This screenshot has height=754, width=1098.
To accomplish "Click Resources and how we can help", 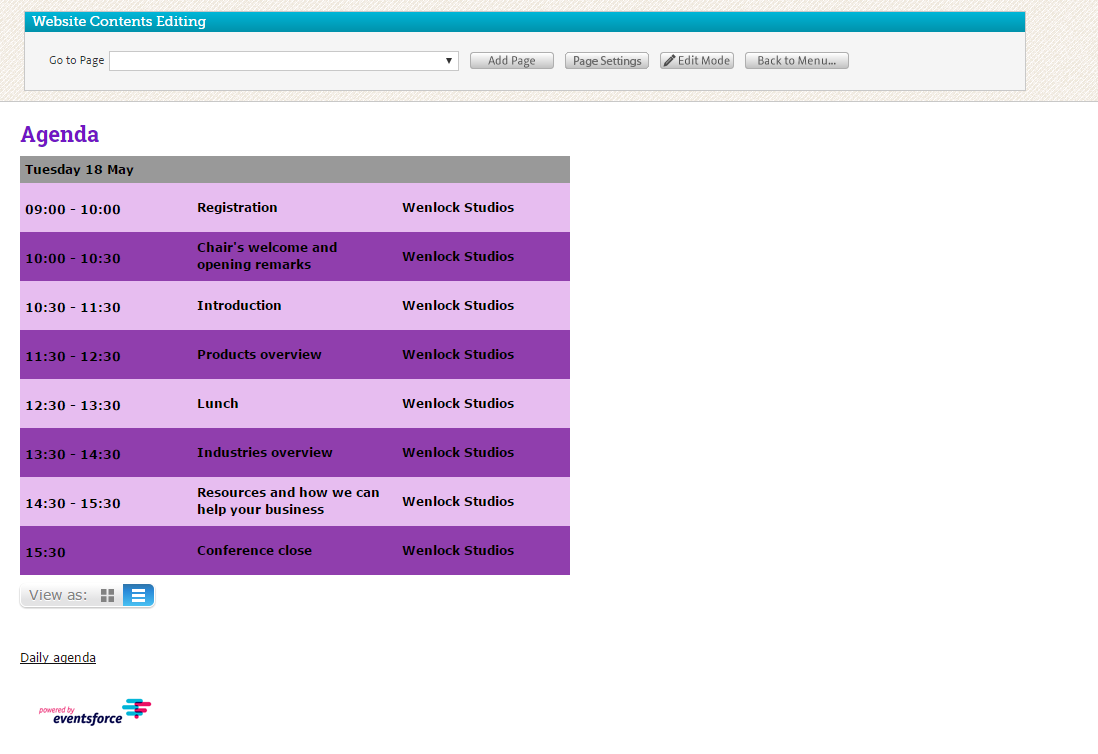I will (288, 501).
